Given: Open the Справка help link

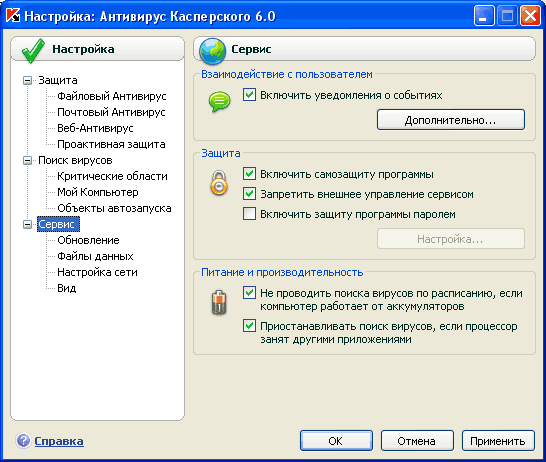Looking at the screenshot, I should [59, 441].
